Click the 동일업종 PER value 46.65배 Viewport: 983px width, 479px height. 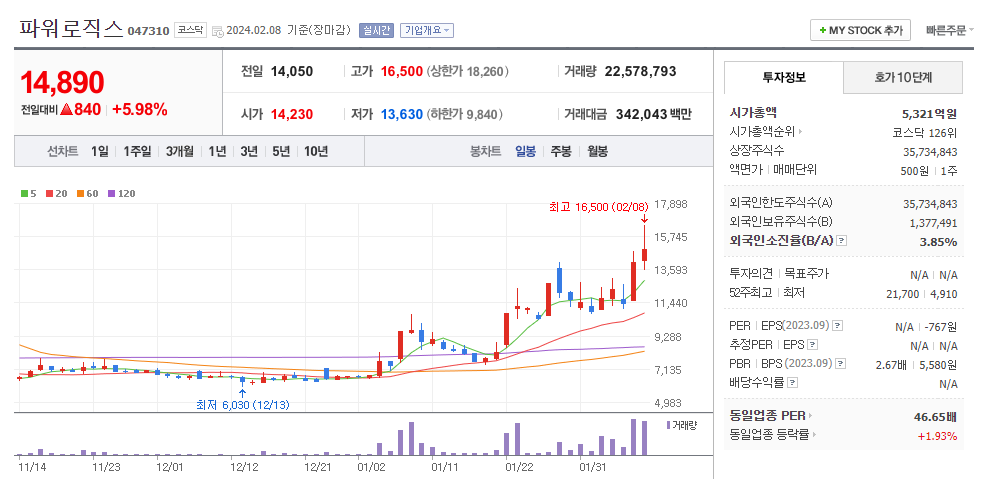[x=935, y=417]
